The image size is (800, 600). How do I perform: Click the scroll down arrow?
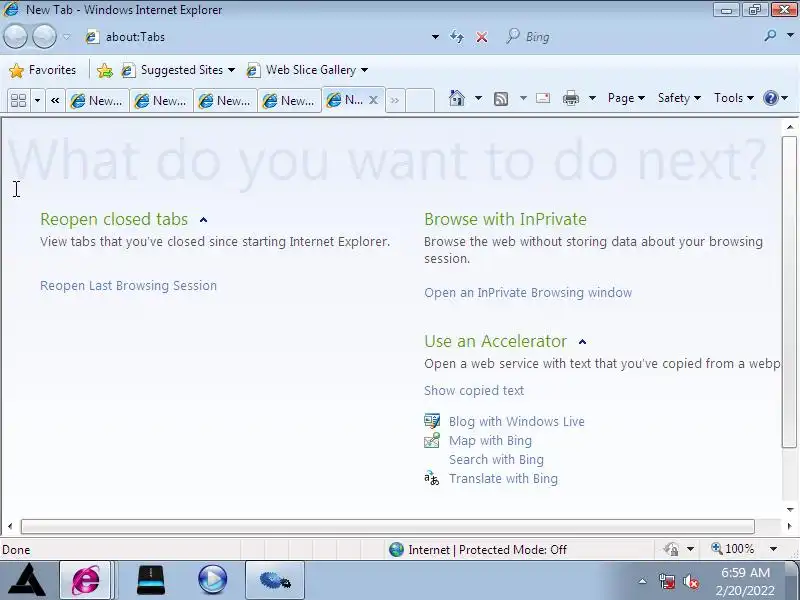click(x=790, y=510)
